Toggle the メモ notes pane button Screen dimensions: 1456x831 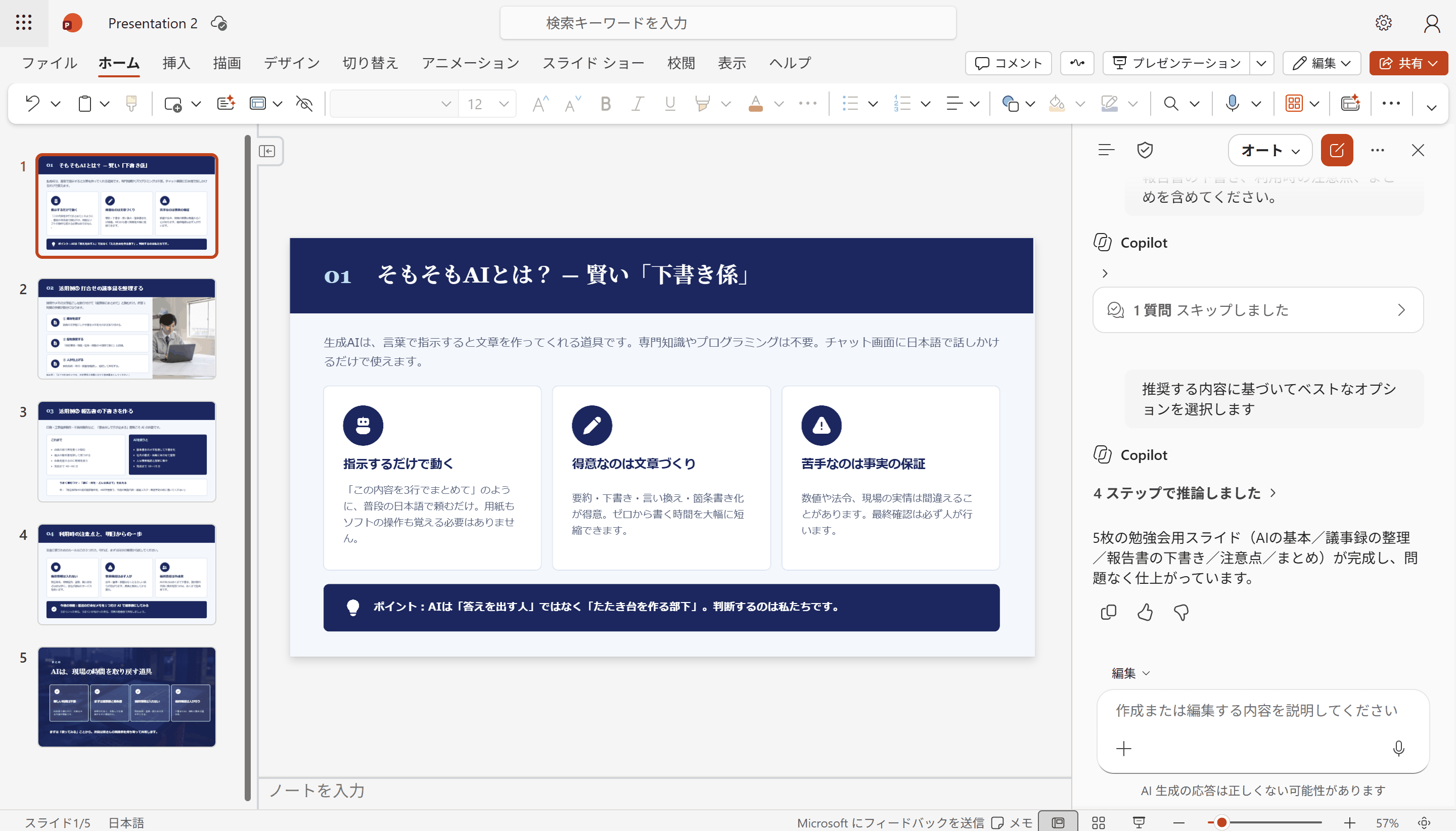point(1012,822)
